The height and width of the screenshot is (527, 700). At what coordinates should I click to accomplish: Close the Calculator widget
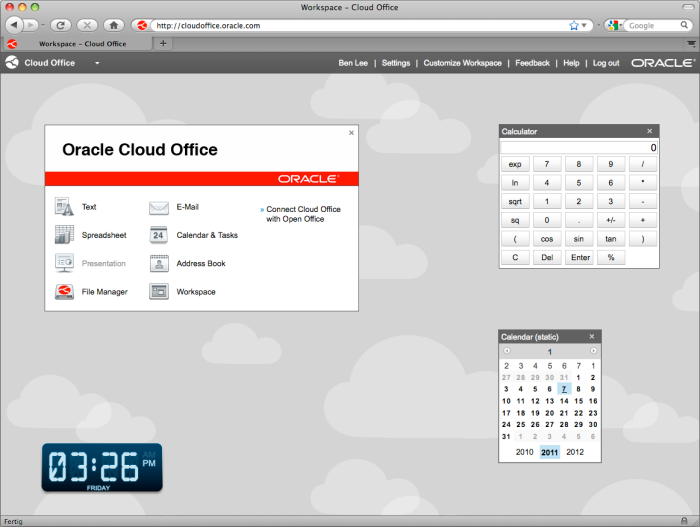[x=650, y=131]
